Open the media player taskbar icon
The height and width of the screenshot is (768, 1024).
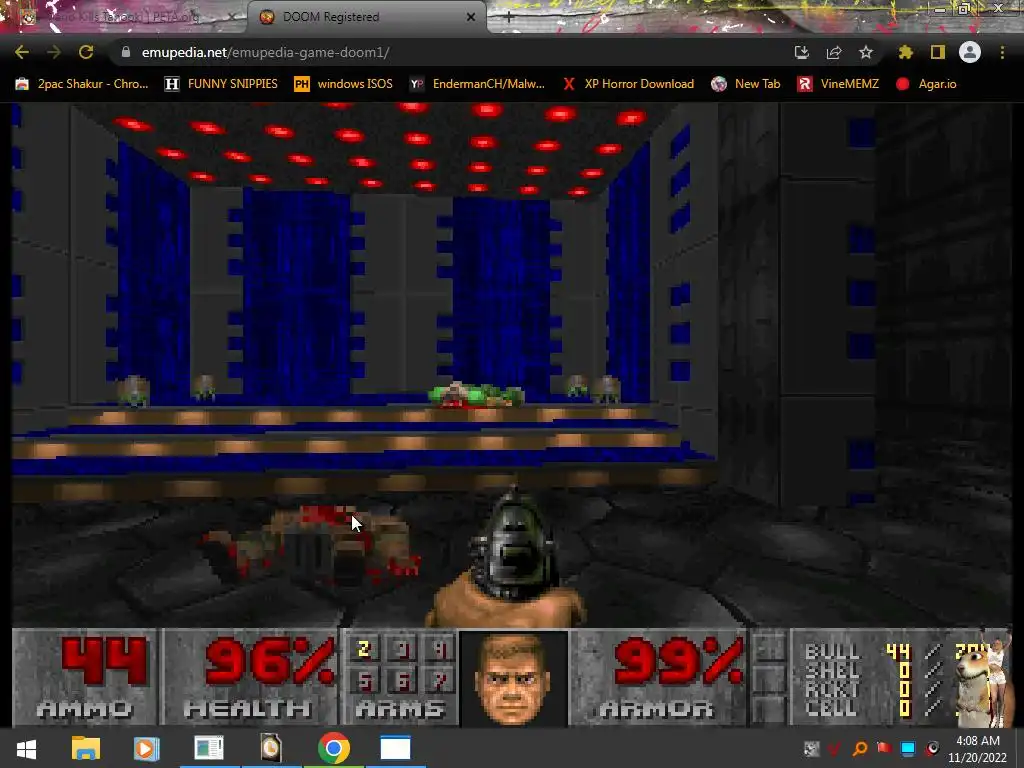click(x=146, y=748)
